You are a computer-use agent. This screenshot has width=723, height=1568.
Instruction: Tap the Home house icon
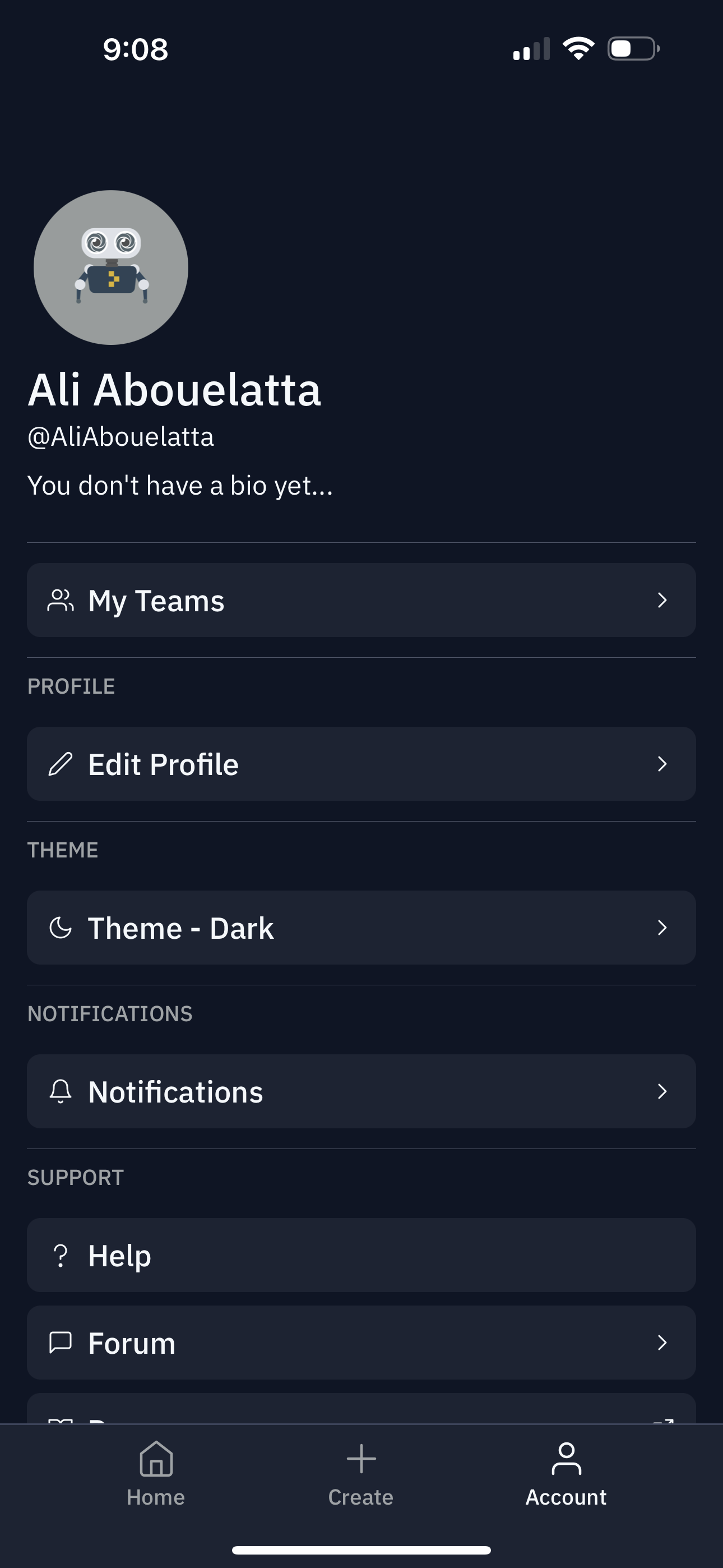point(156,1459)
